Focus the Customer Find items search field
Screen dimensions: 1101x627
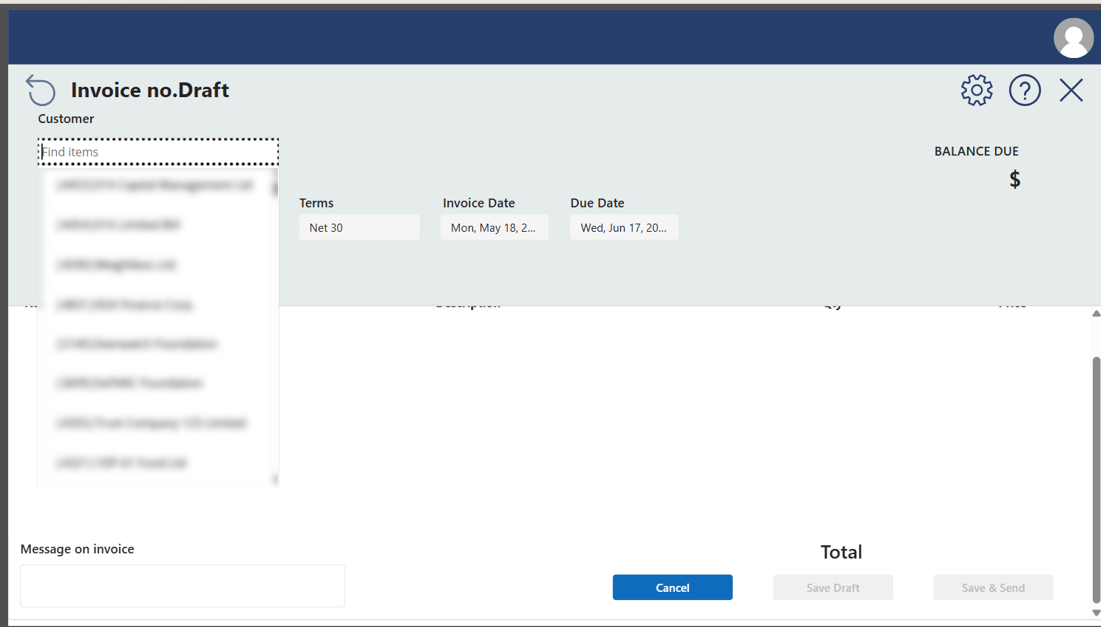coord(158,152)
